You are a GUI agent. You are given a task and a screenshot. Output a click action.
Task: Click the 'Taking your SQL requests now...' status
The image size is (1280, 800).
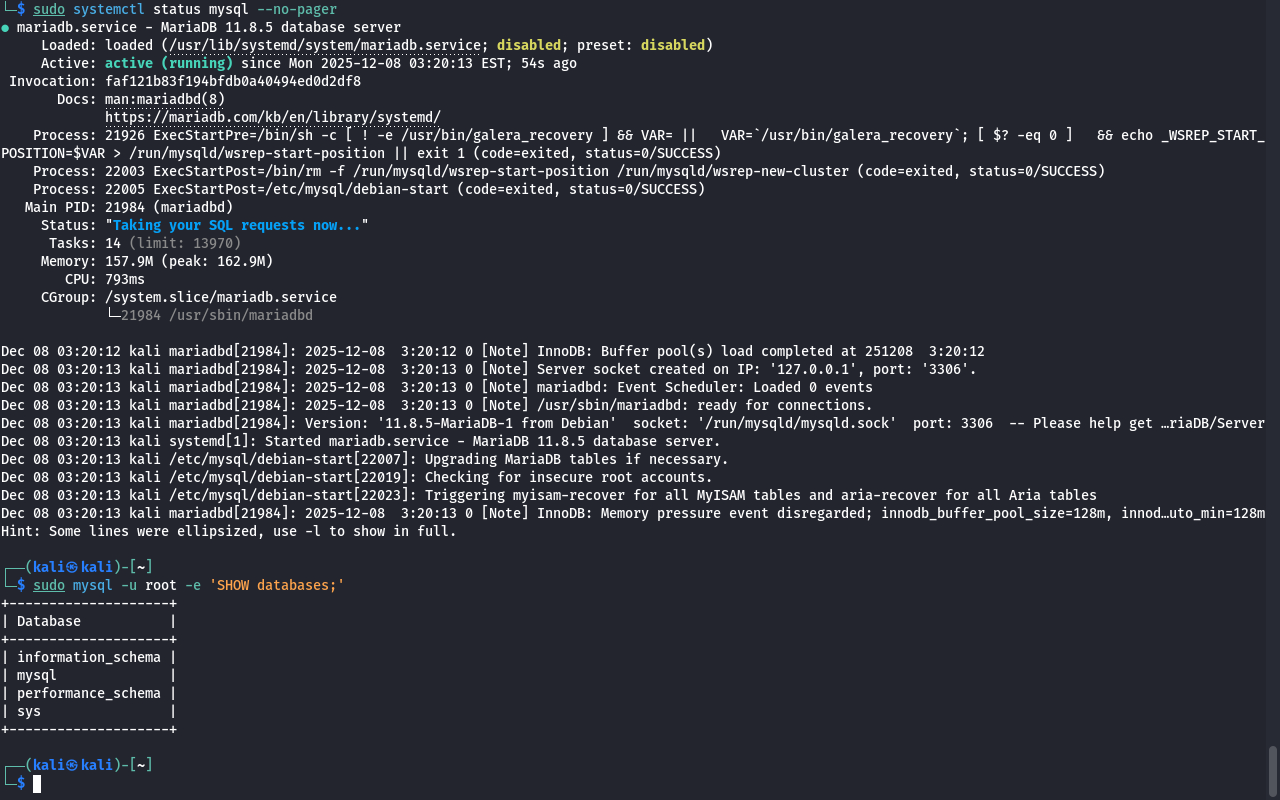[236, 225]
